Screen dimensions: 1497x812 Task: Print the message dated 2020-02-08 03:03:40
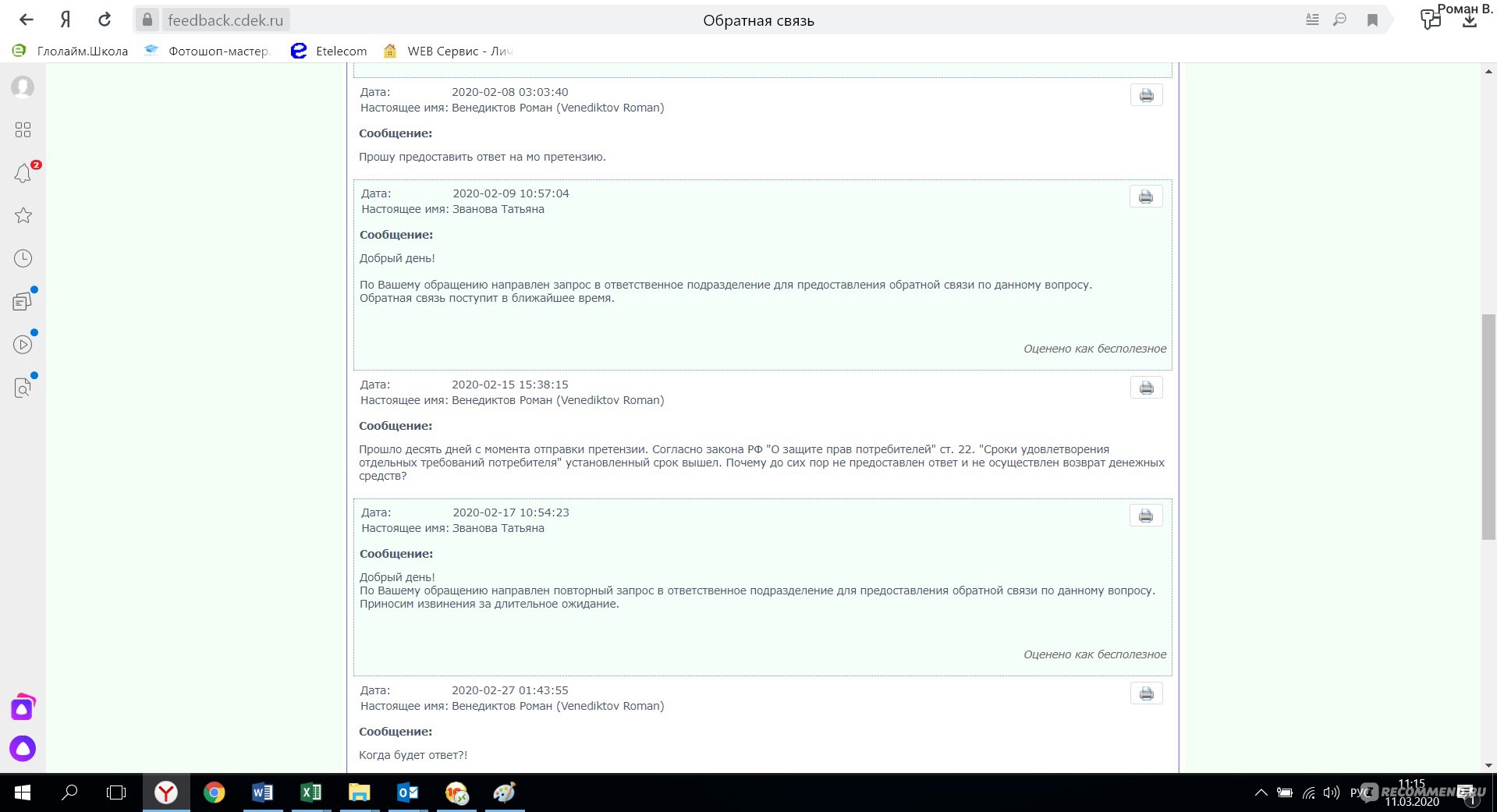[x=1146, y=95]
